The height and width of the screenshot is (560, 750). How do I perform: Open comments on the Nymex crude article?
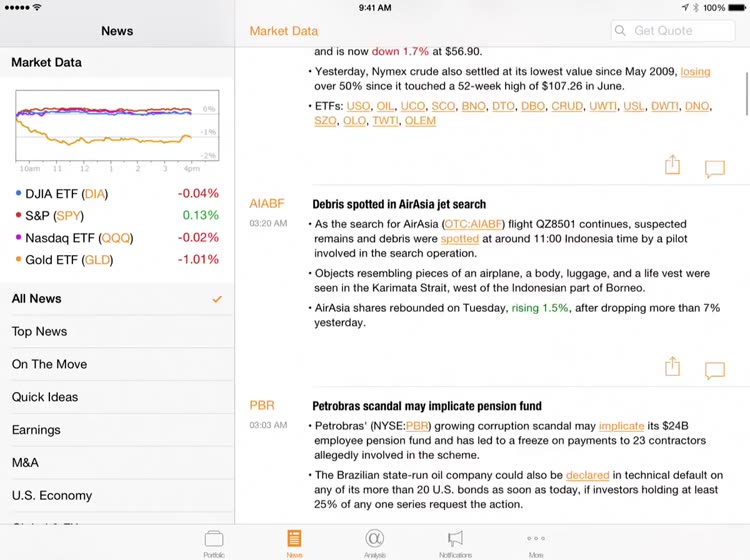[715, 169]
